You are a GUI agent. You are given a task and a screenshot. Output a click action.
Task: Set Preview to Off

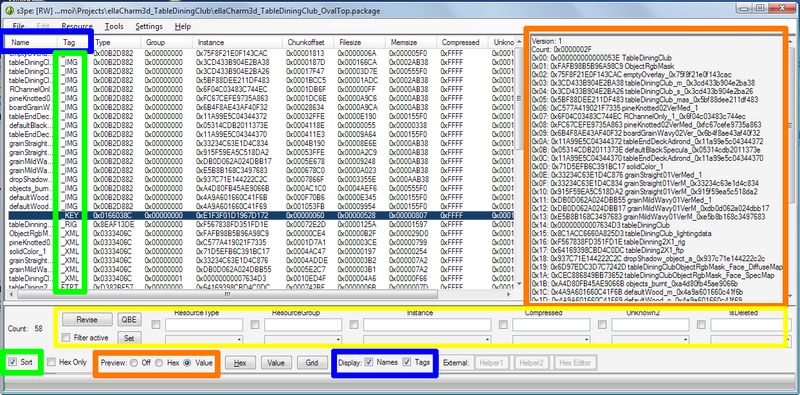(x=134, y=362)
